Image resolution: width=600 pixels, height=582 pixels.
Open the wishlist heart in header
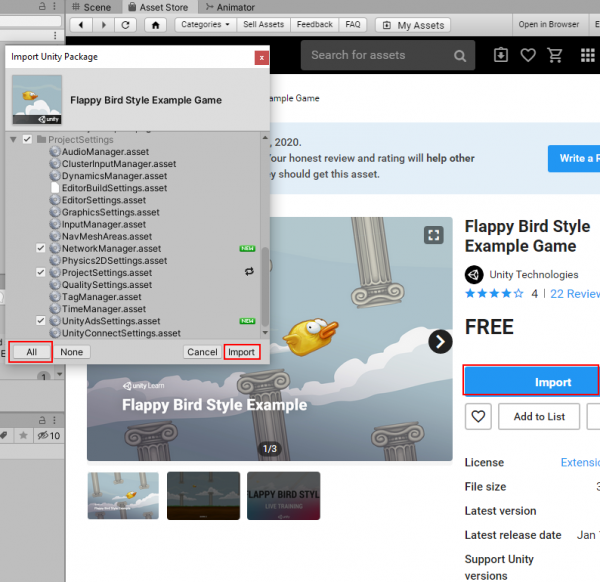click(x=528, y=55)
